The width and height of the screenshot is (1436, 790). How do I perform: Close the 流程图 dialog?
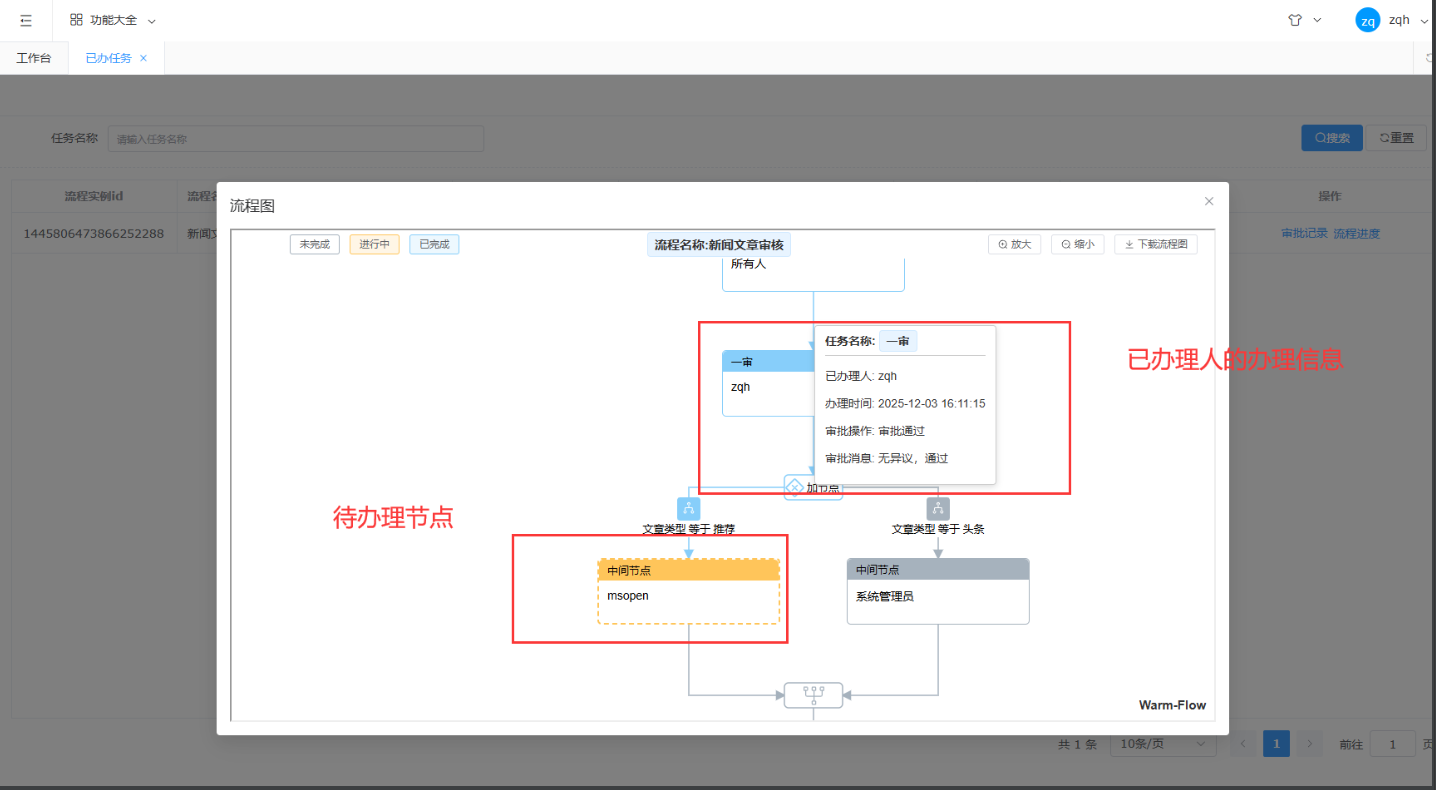pyautogui.click(x=1208, y=201)
